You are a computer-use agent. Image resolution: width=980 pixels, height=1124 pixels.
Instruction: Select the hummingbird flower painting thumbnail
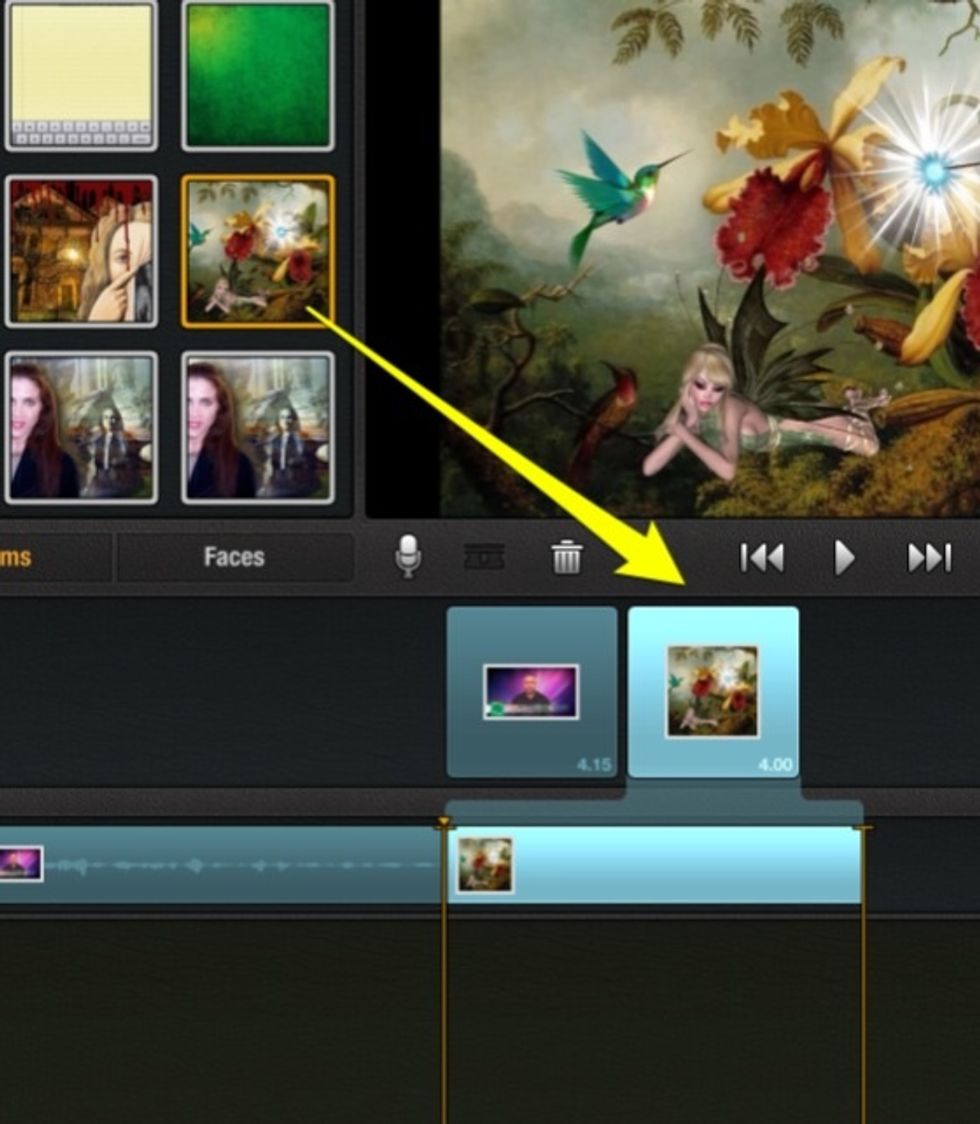coord(256,250)
